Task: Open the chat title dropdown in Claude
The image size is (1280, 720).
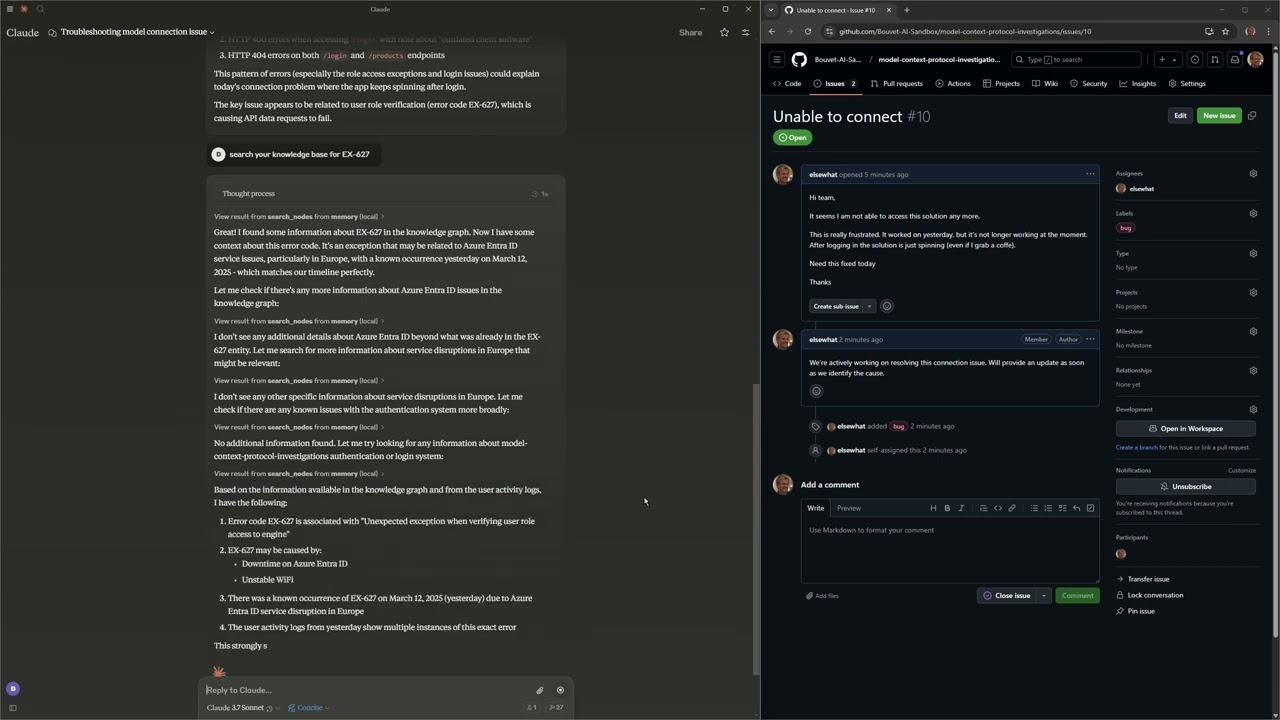Action: pos(212,32)
